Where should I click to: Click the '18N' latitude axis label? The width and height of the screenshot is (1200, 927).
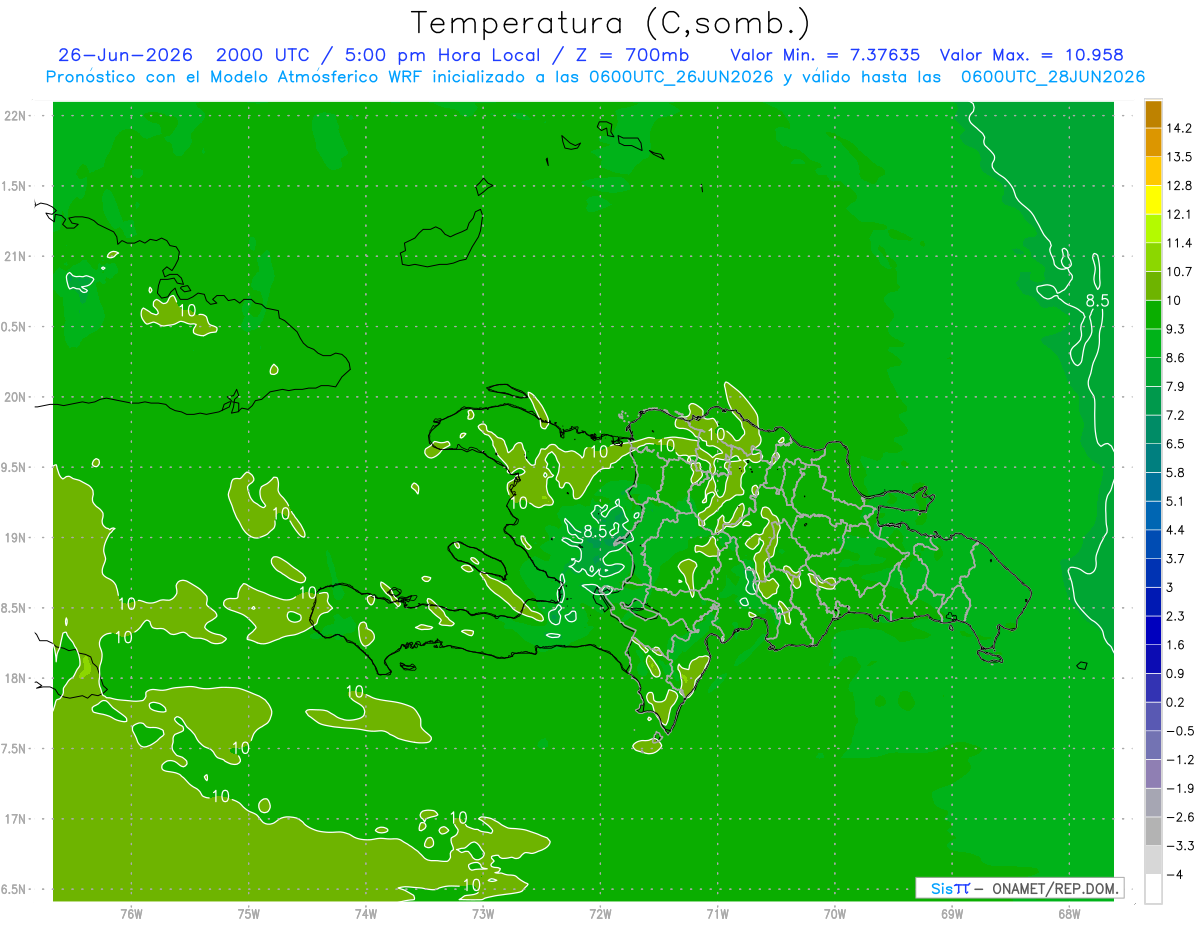(x=17, y=679)
